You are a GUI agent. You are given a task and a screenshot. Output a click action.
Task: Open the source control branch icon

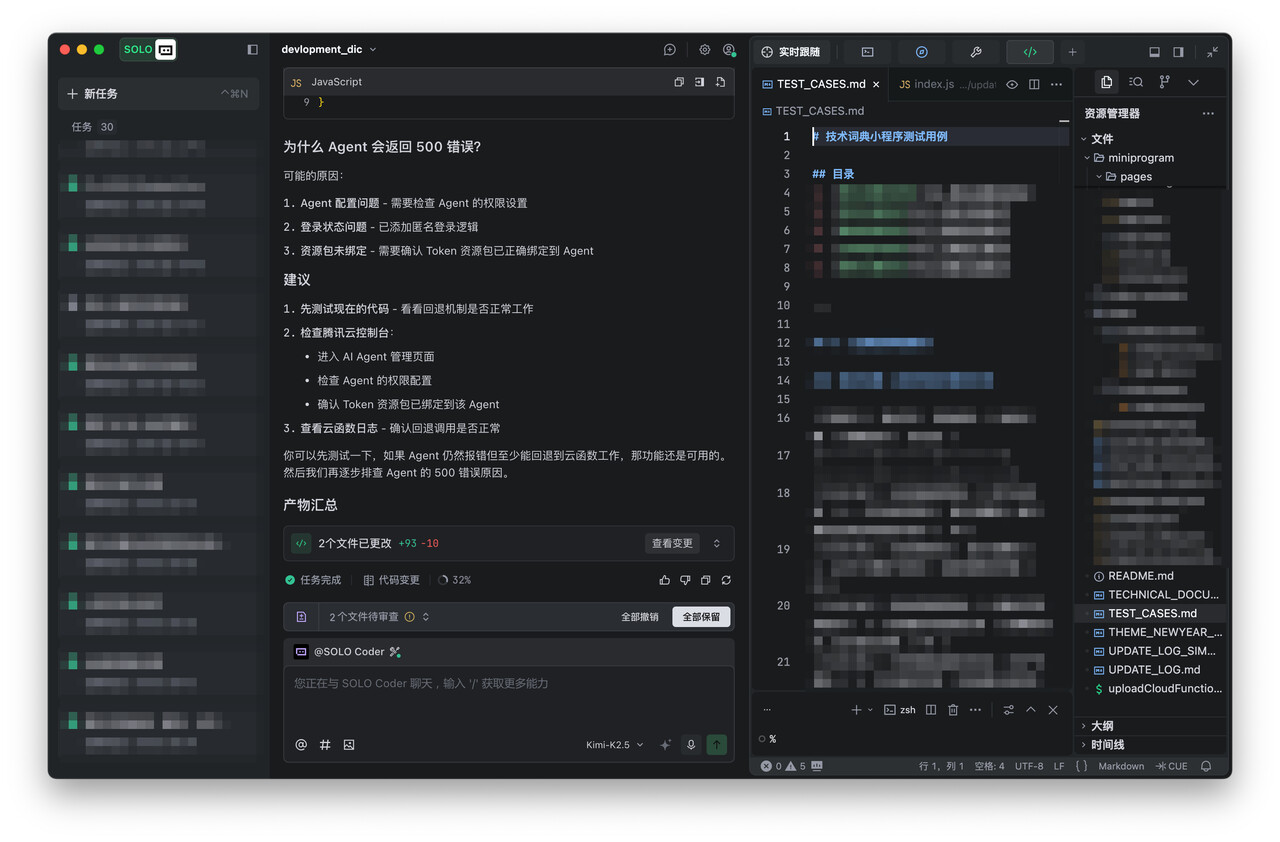[x=1164, y=82]
